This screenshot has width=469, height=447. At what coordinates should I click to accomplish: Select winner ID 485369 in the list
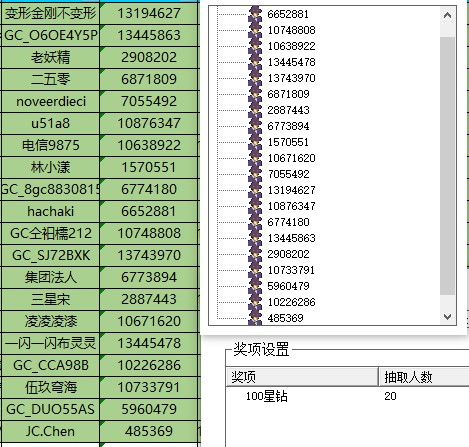pyautogui.click(x=285, y=318)
